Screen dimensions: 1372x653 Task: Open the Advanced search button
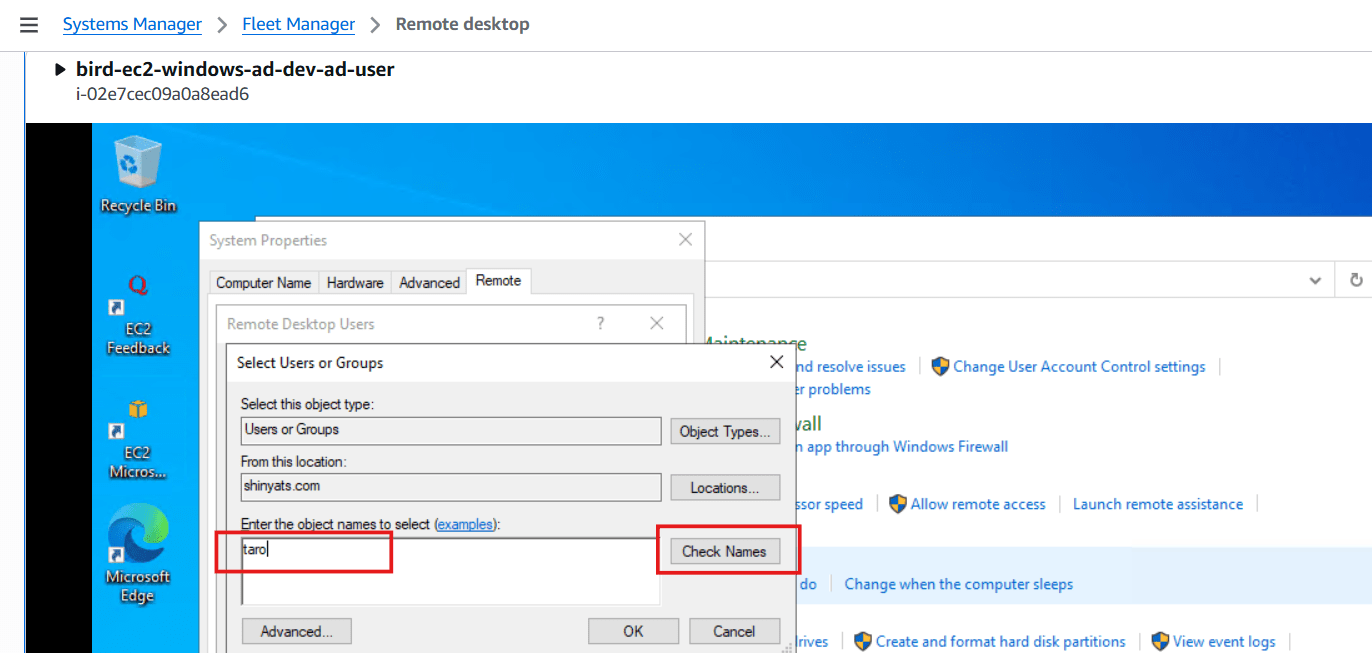click(297, 631)
